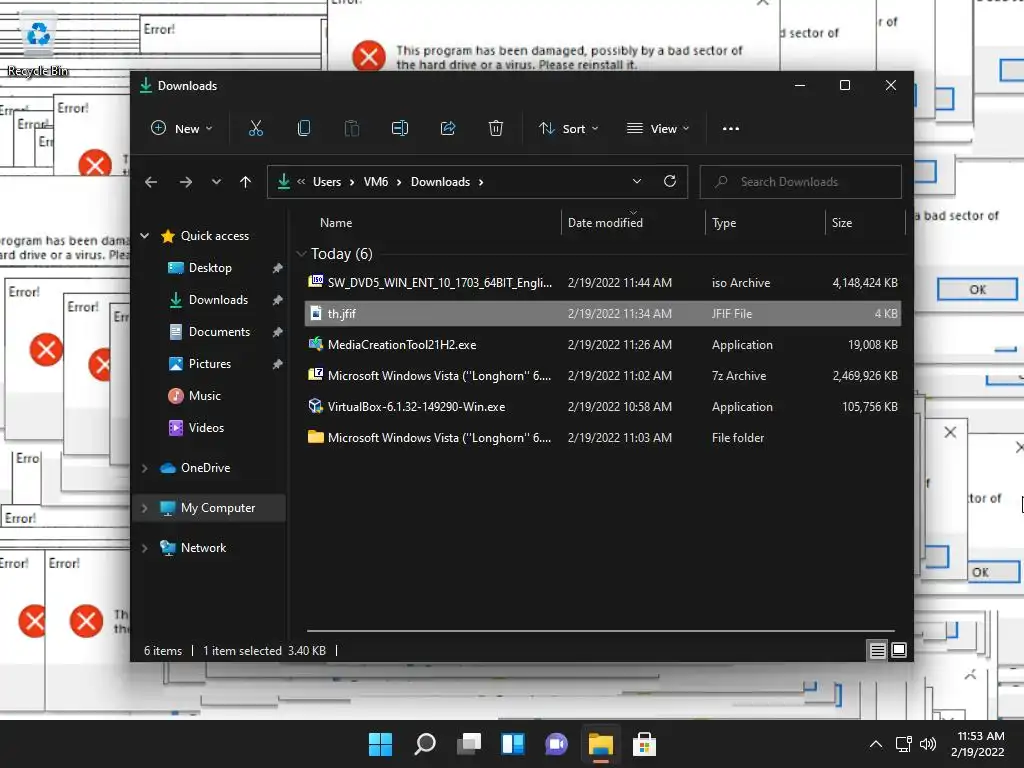Open the taskbar clock and date

(x=978, y=744)
